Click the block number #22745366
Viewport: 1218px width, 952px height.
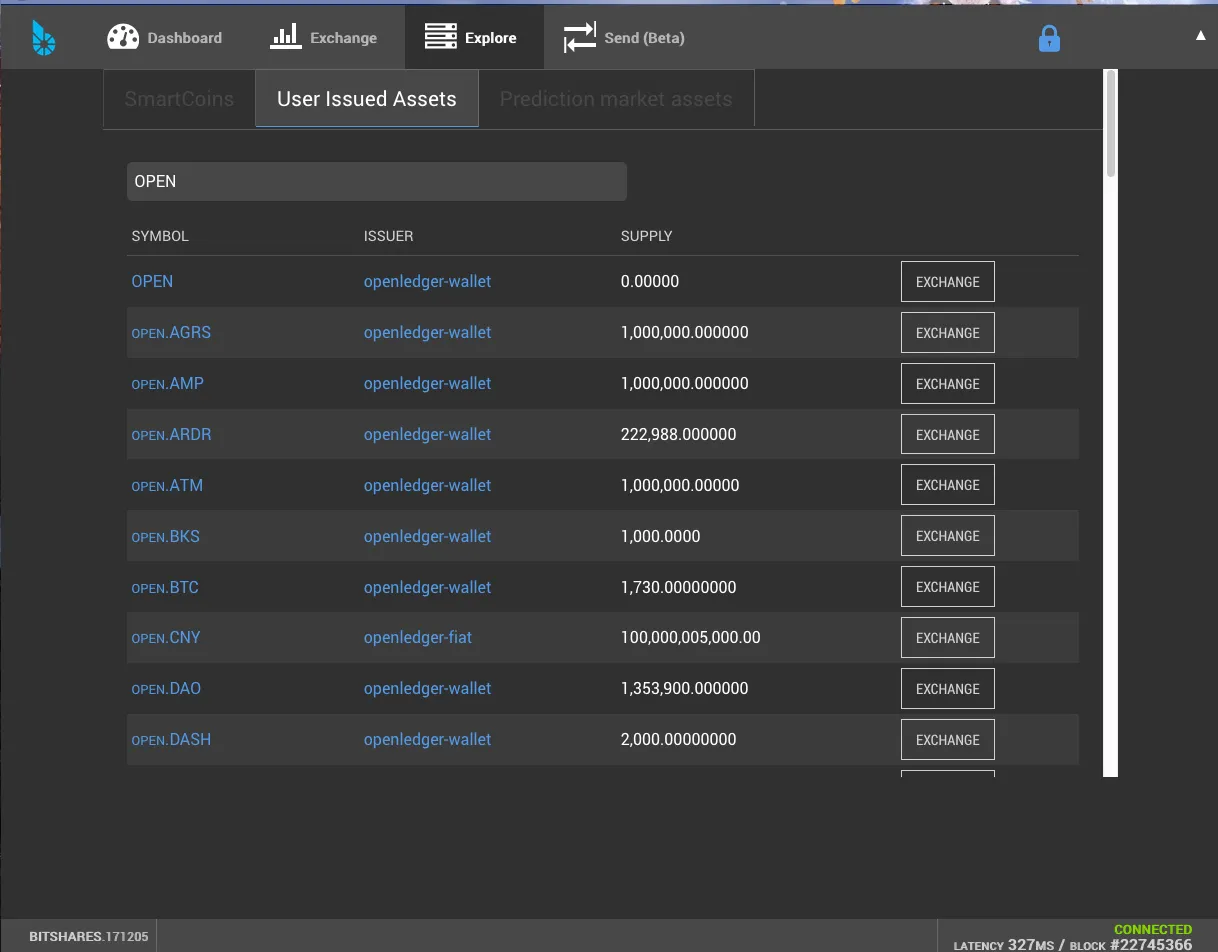(x=1151, y=945)
